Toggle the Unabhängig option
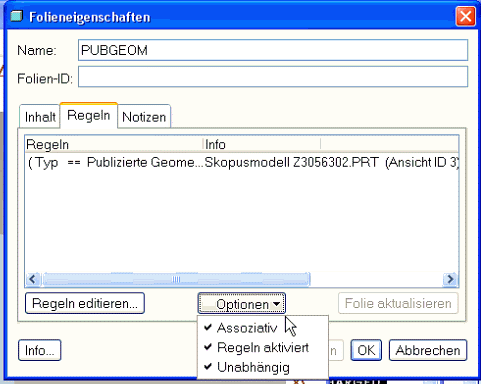The width and height of the screenshot is (481, 384). (x=253, y=367)
